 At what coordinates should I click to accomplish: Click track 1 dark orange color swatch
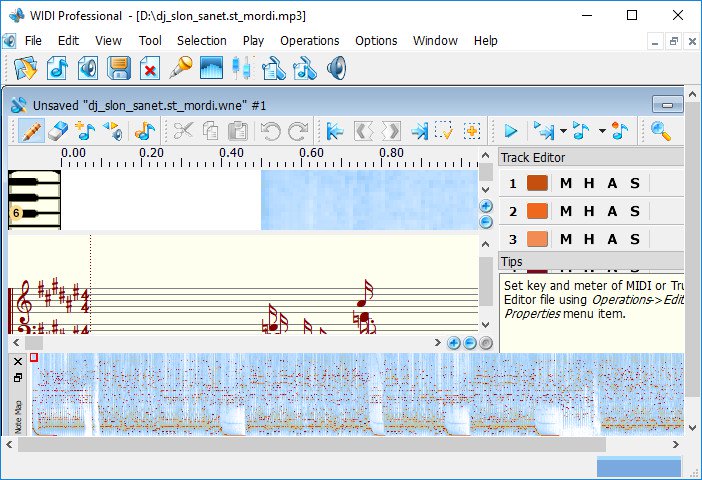(x=537, y=183)
